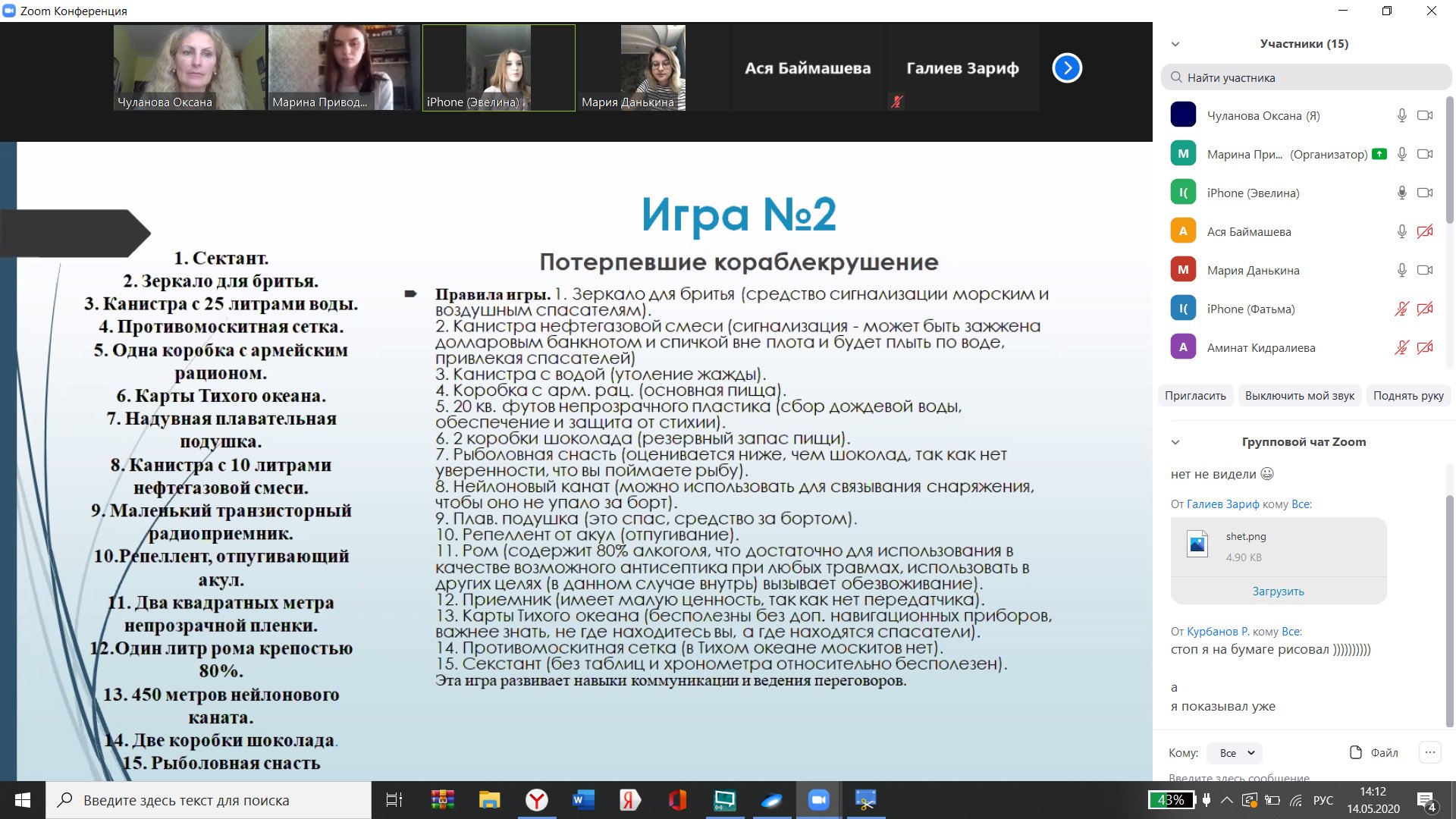1456x819 pixels.
Task: Click Выключить мой звук button
Action: tap(1299, 395)
